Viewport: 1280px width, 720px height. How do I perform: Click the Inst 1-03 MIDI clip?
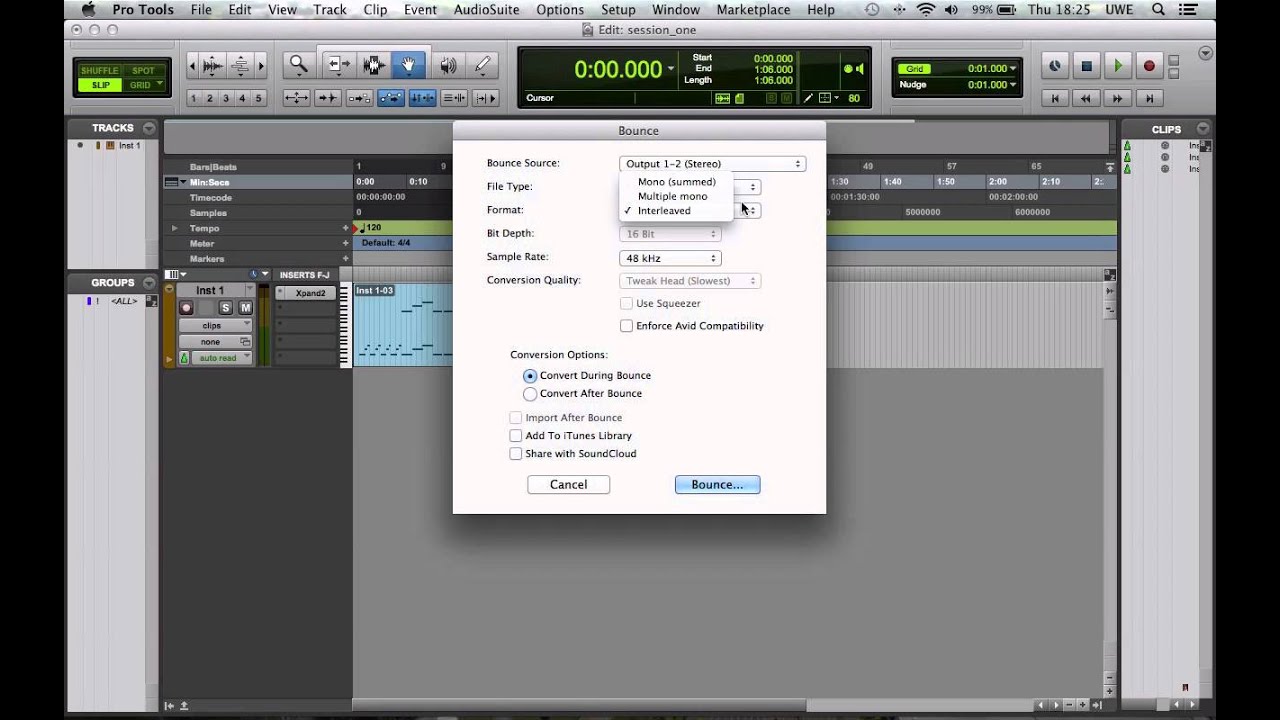tap(402, 325)
